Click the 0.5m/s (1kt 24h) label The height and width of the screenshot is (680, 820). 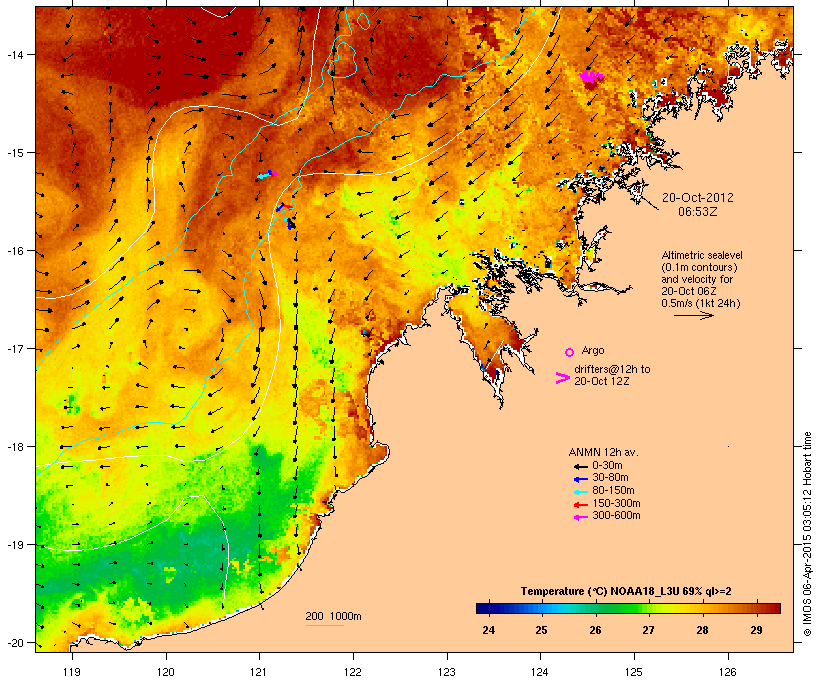700,303
